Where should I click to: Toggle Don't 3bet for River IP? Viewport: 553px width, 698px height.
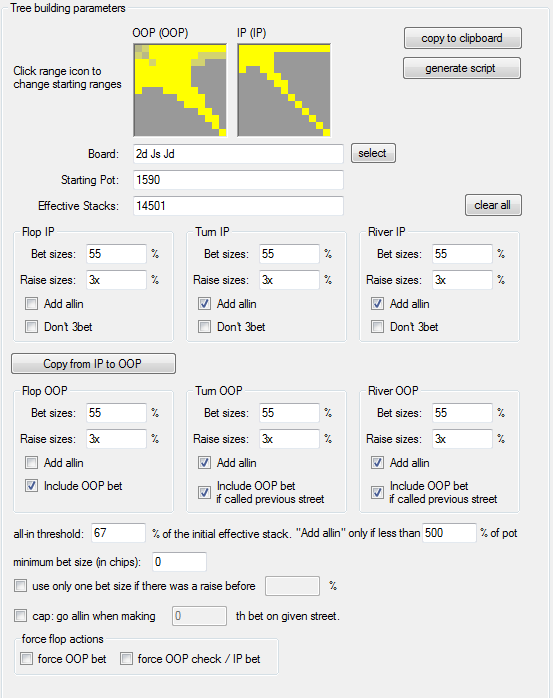click(x=377, y=327)
